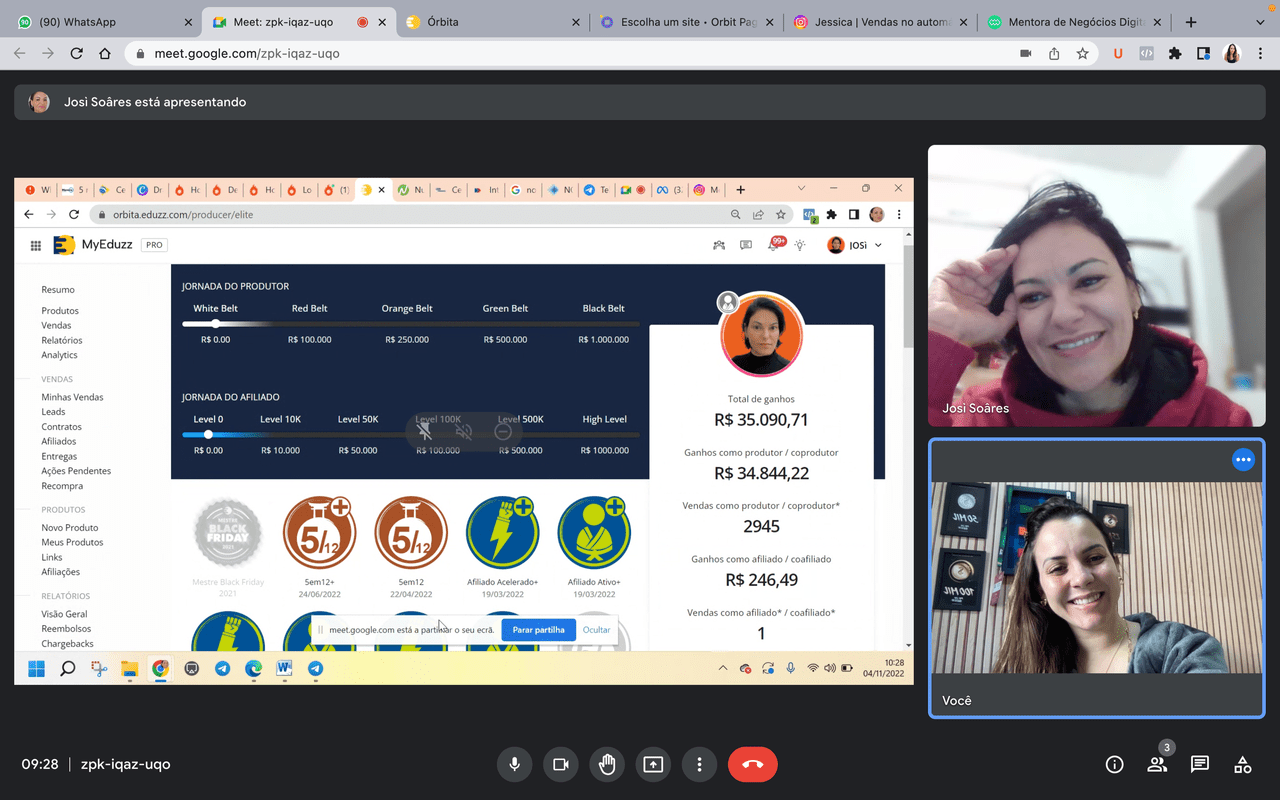
Task: Open the JOSi account dropdown
Action: 855,245
